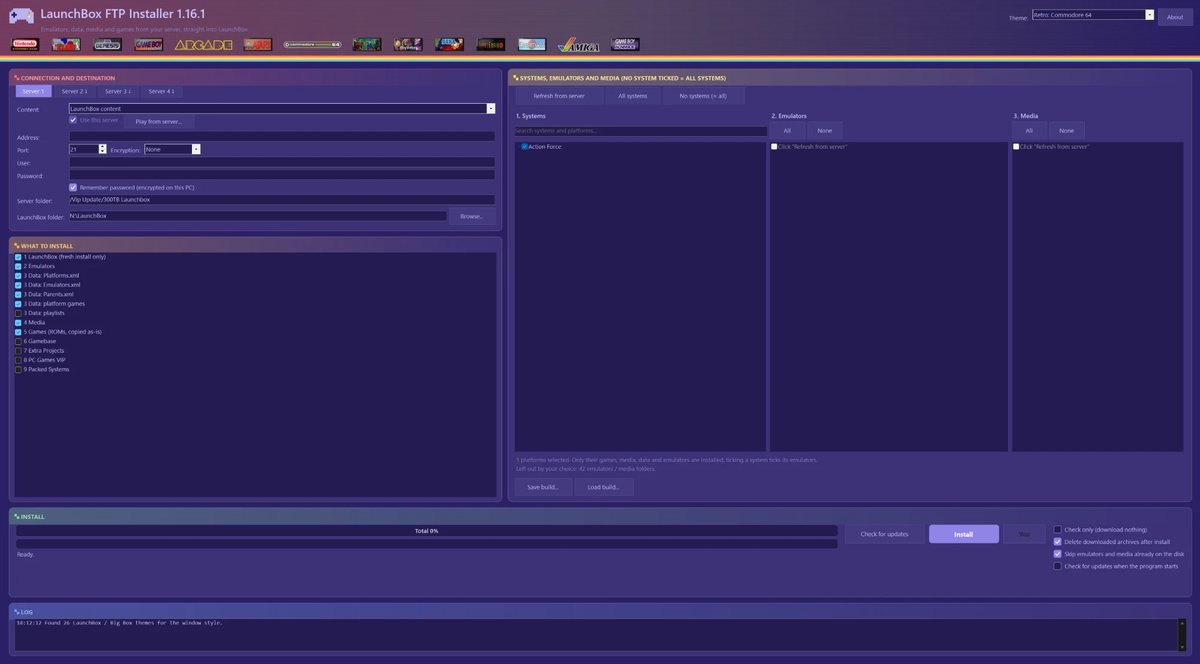Select the logo right after Commodore 64
The width and height of the screenshot is (1200, 664).
click(x=367, y=44)
